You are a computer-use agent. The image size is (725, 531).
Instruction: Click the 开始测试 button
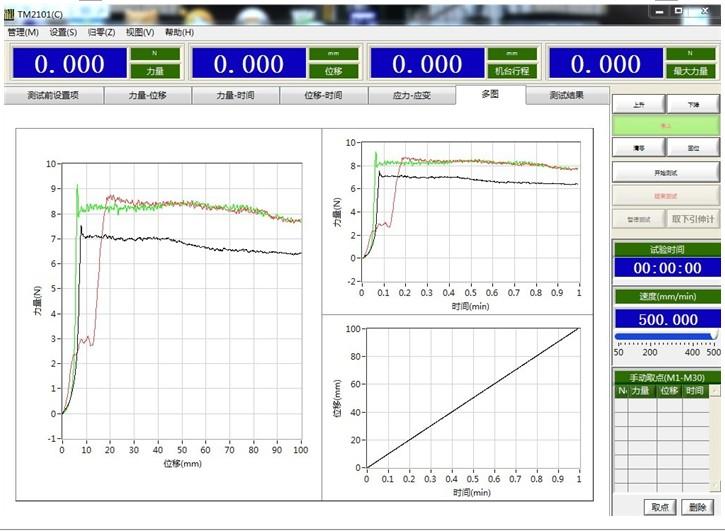(666, 172)
